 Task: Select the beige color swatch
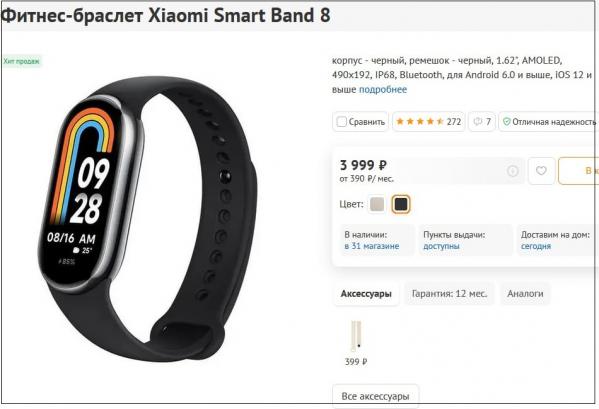377,204
